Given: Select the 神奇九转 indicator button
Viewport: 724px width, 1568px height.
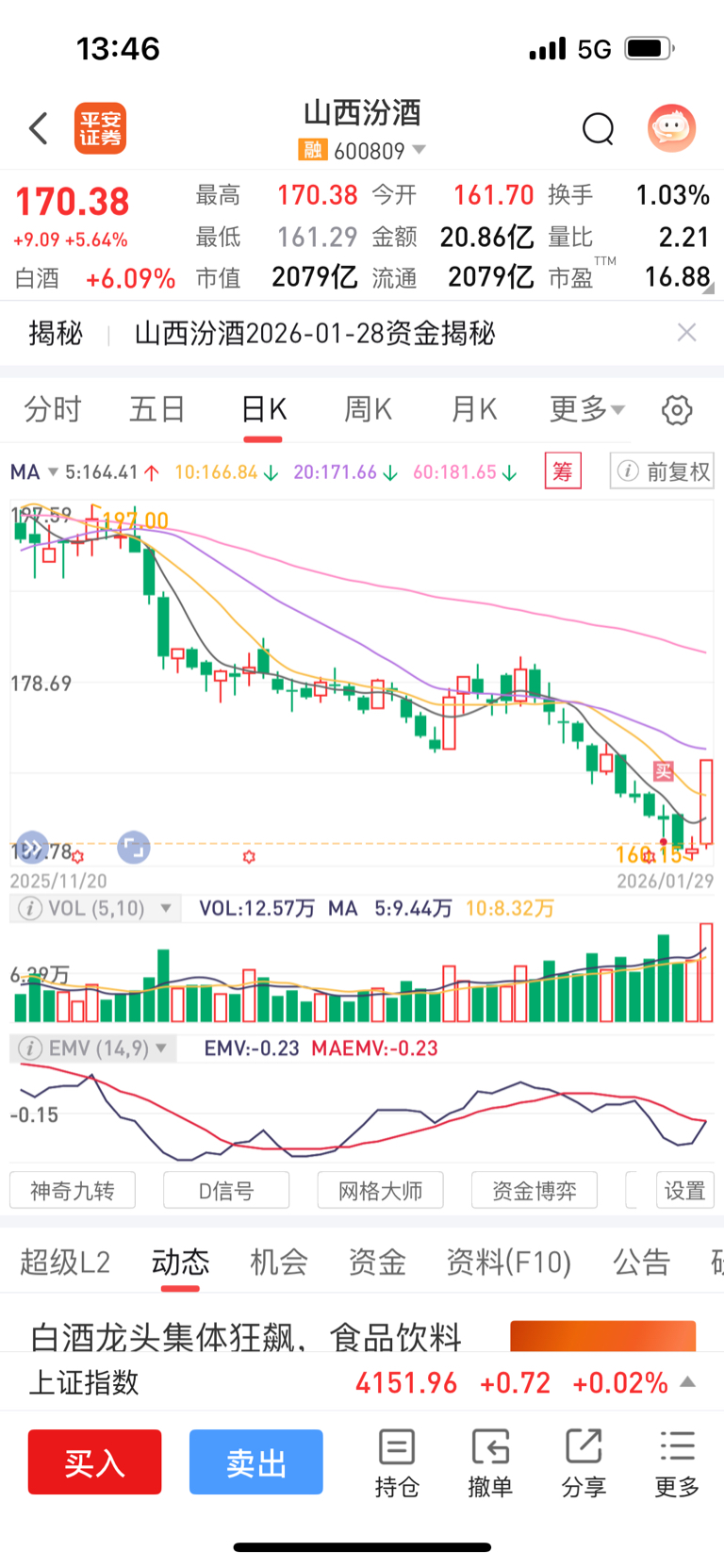Looking at the screenshot, I should click(73, 1191).
